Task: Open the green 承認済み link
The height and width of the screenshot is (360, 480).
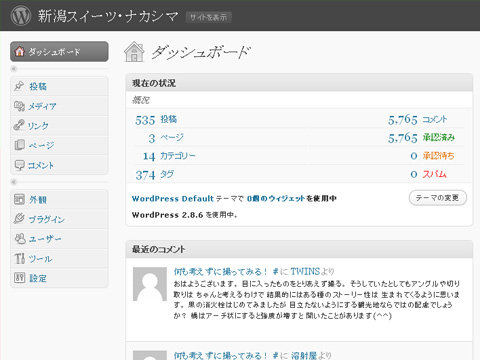Action: 439,137
